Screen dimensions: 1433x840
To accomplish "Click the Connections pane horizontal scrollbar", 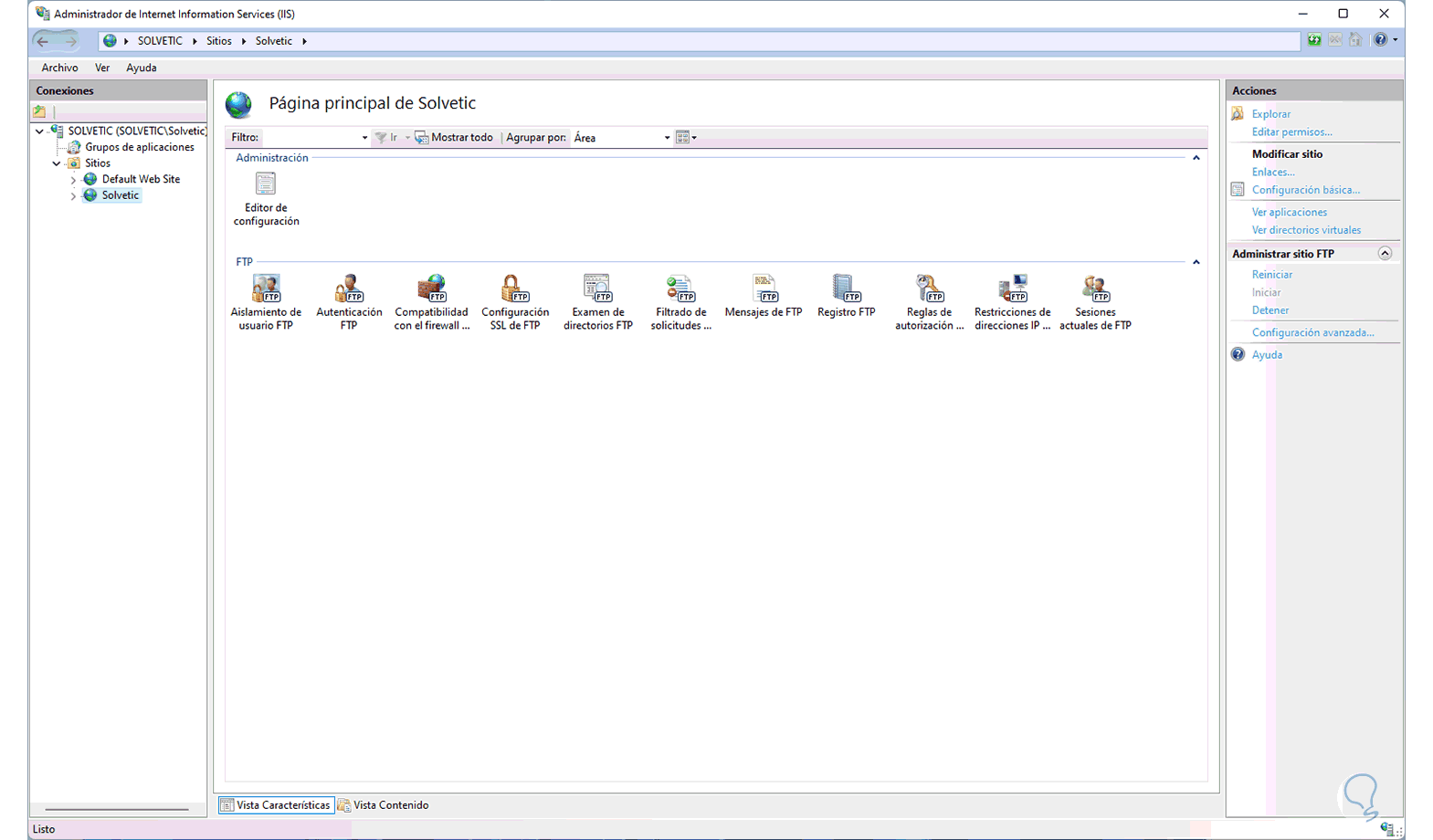I will (117, 809).
